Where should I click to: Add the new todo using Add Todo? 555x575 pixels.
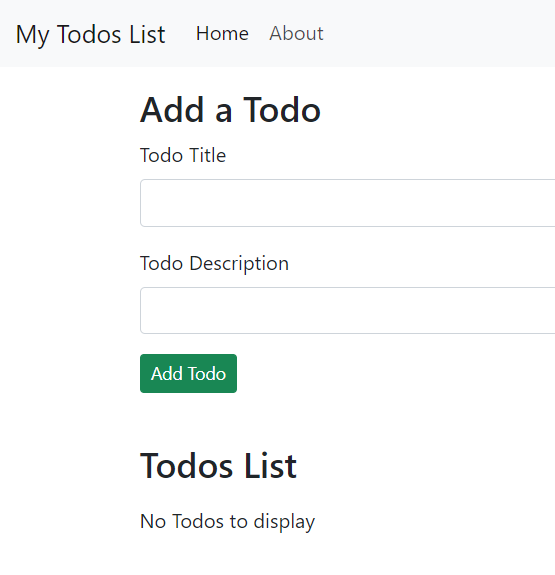click(x=189, y=373)
